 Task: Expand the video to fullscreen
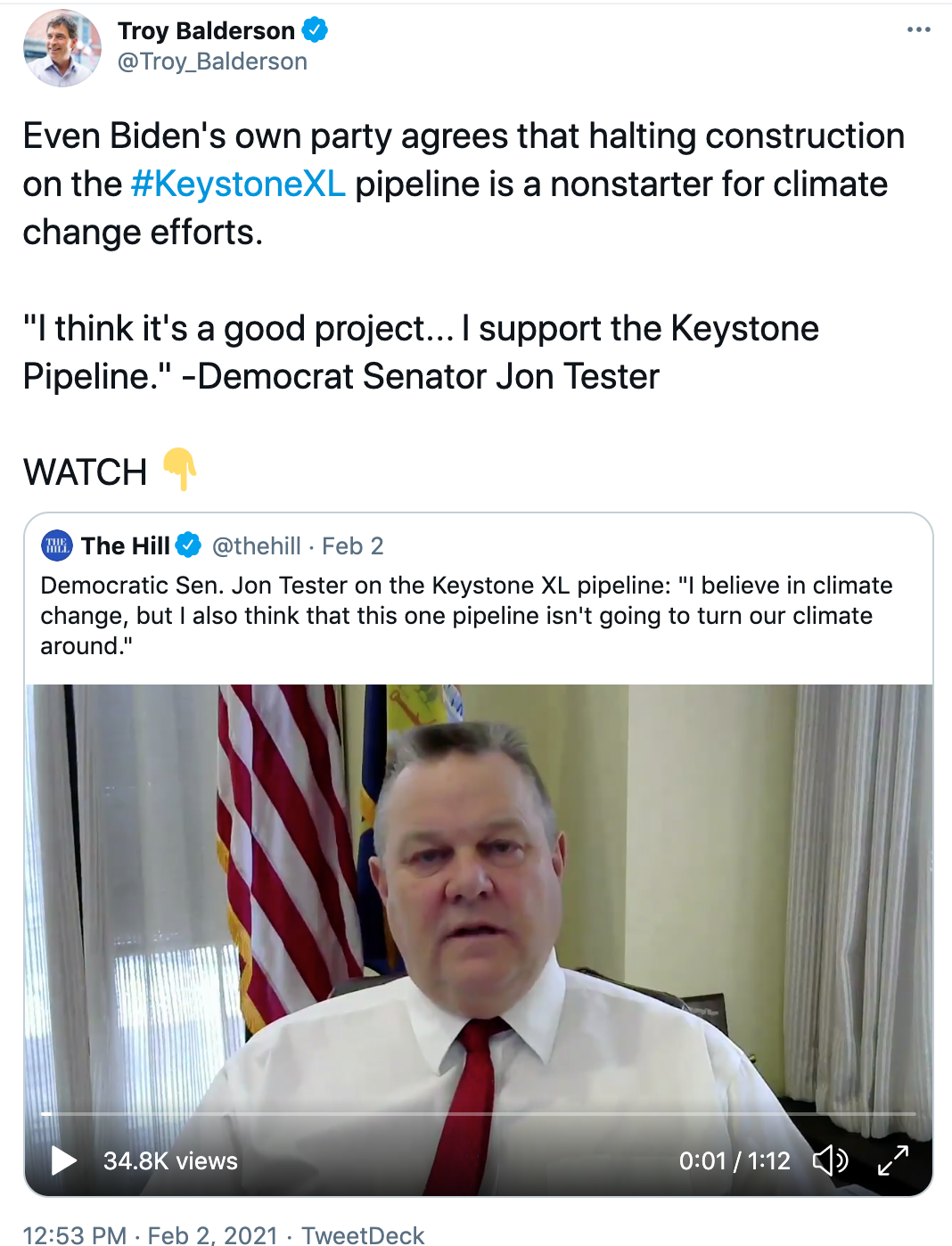pos(892,1160)
